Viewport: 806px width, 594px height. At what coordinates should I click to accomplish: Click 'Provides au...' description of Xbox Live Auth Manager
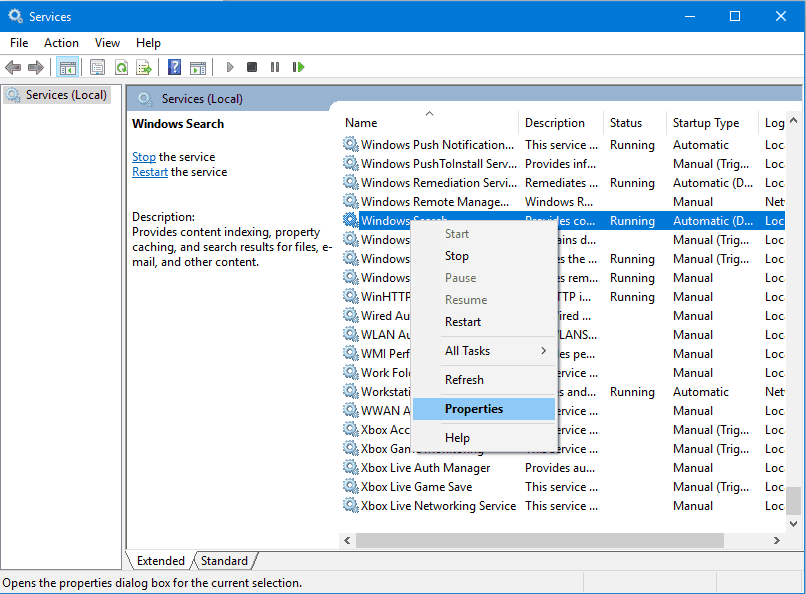pos(560,468)
